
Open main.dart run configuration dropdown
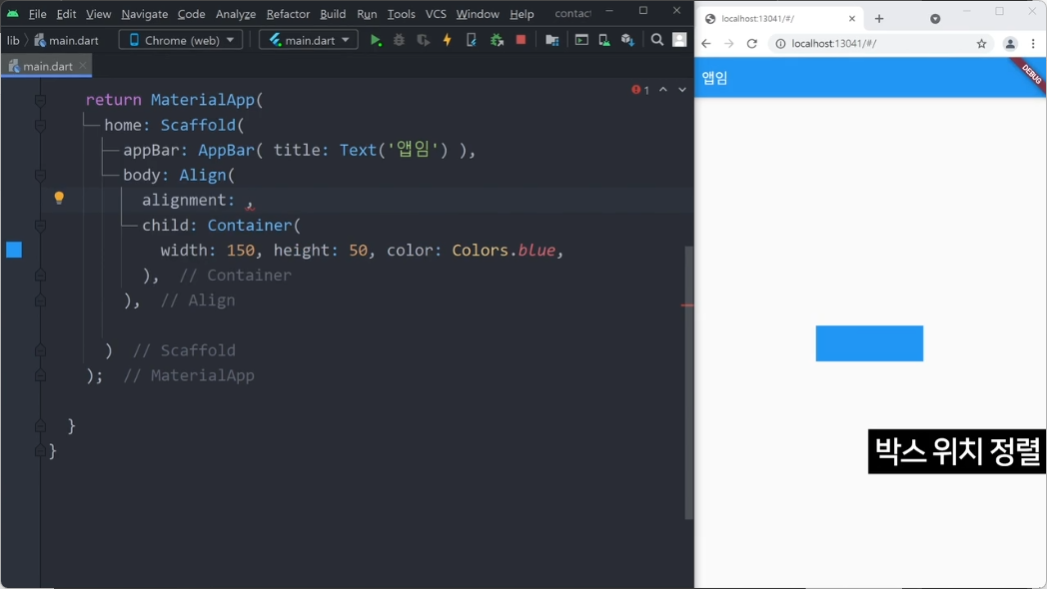308,40
